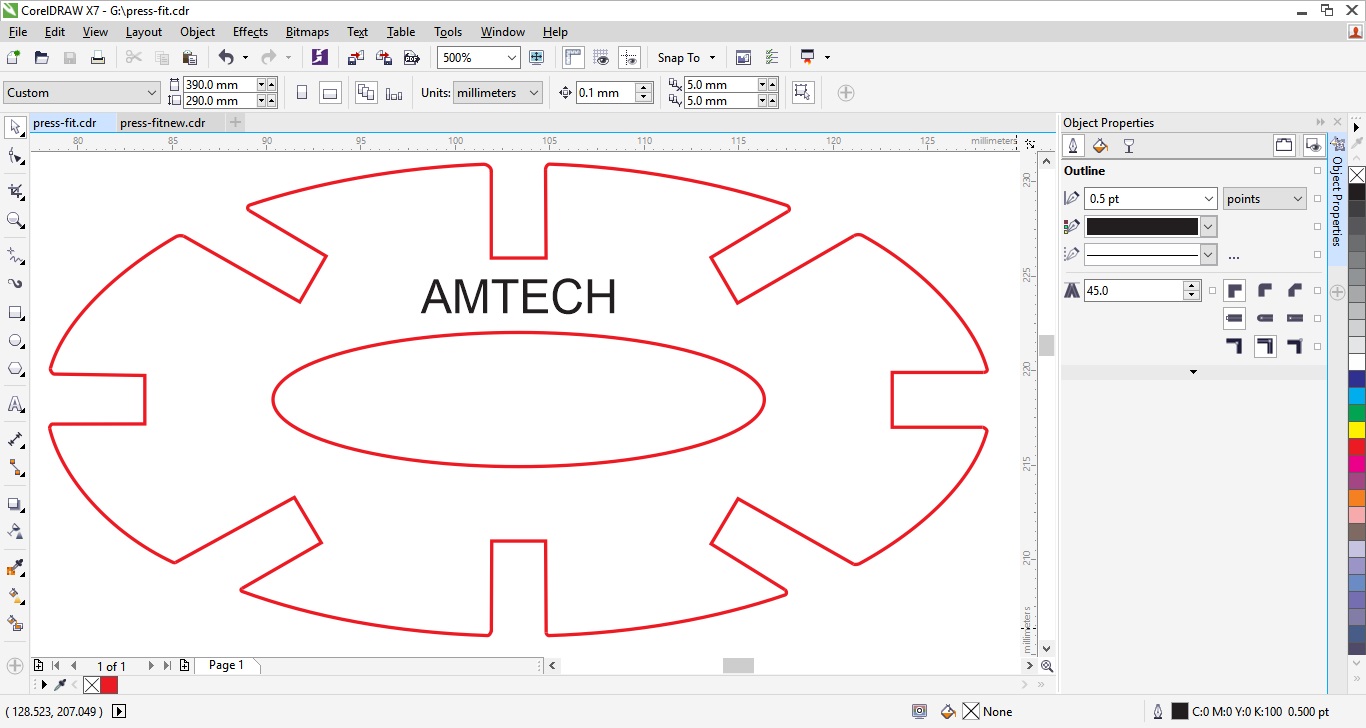
Task: Select the Shape edit tool
Action: (16, 156)
